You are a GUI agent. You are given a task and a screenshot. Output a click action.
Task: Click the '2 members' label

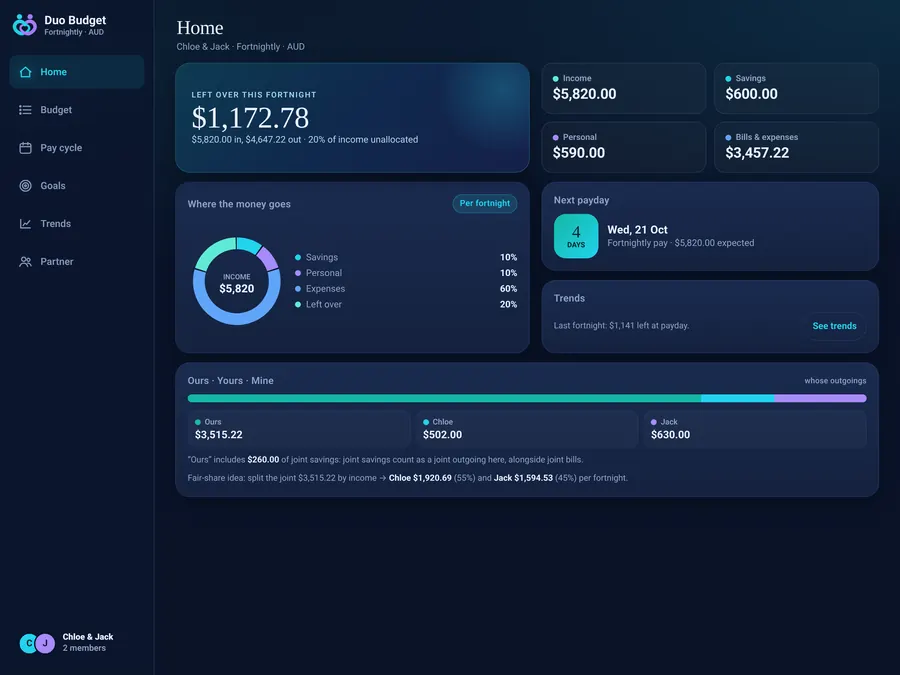(84, 648)
